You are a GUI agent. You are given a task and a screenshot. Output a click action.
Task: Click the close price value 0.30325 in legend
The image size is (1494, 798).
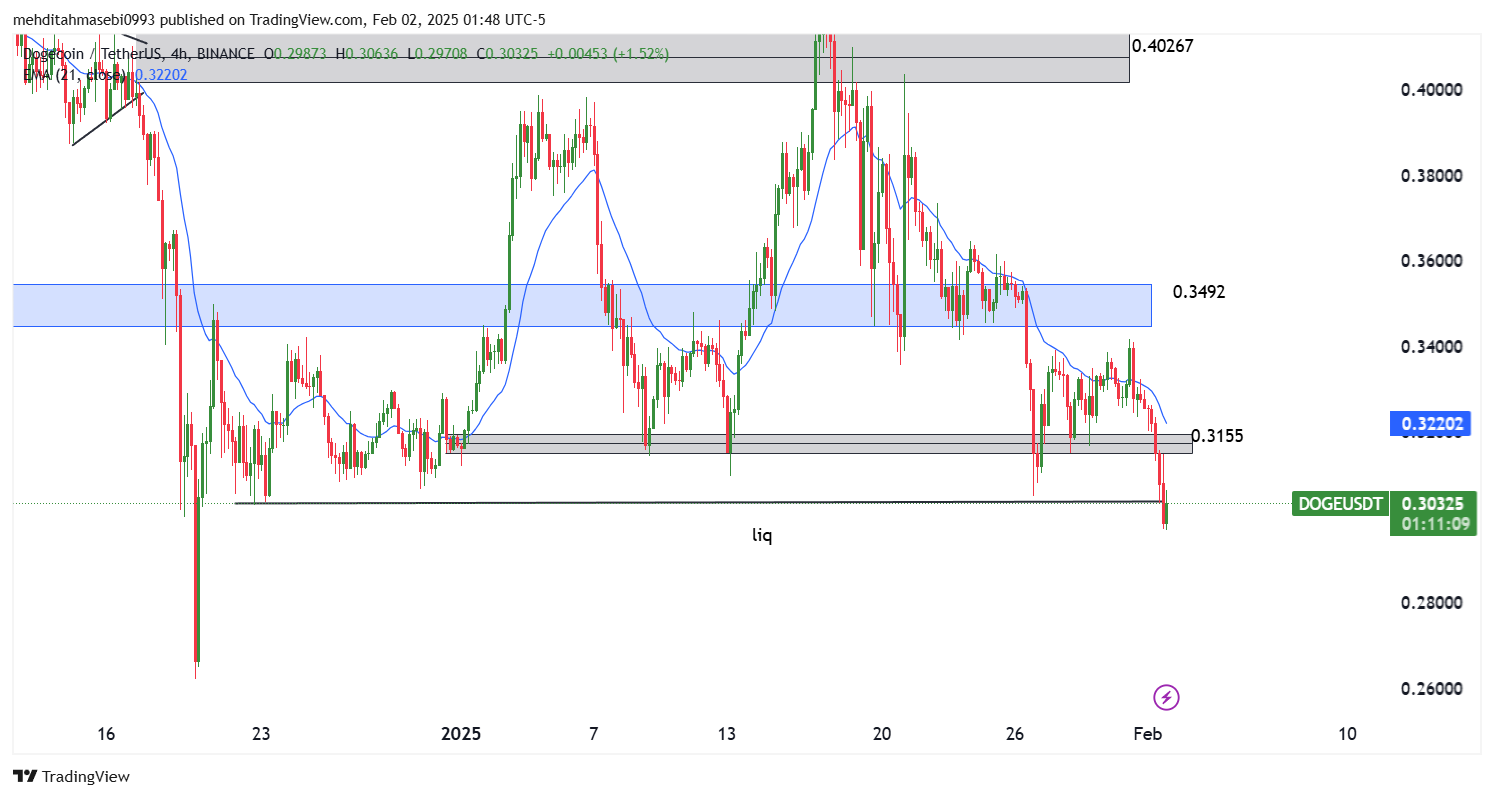point(511,52)
